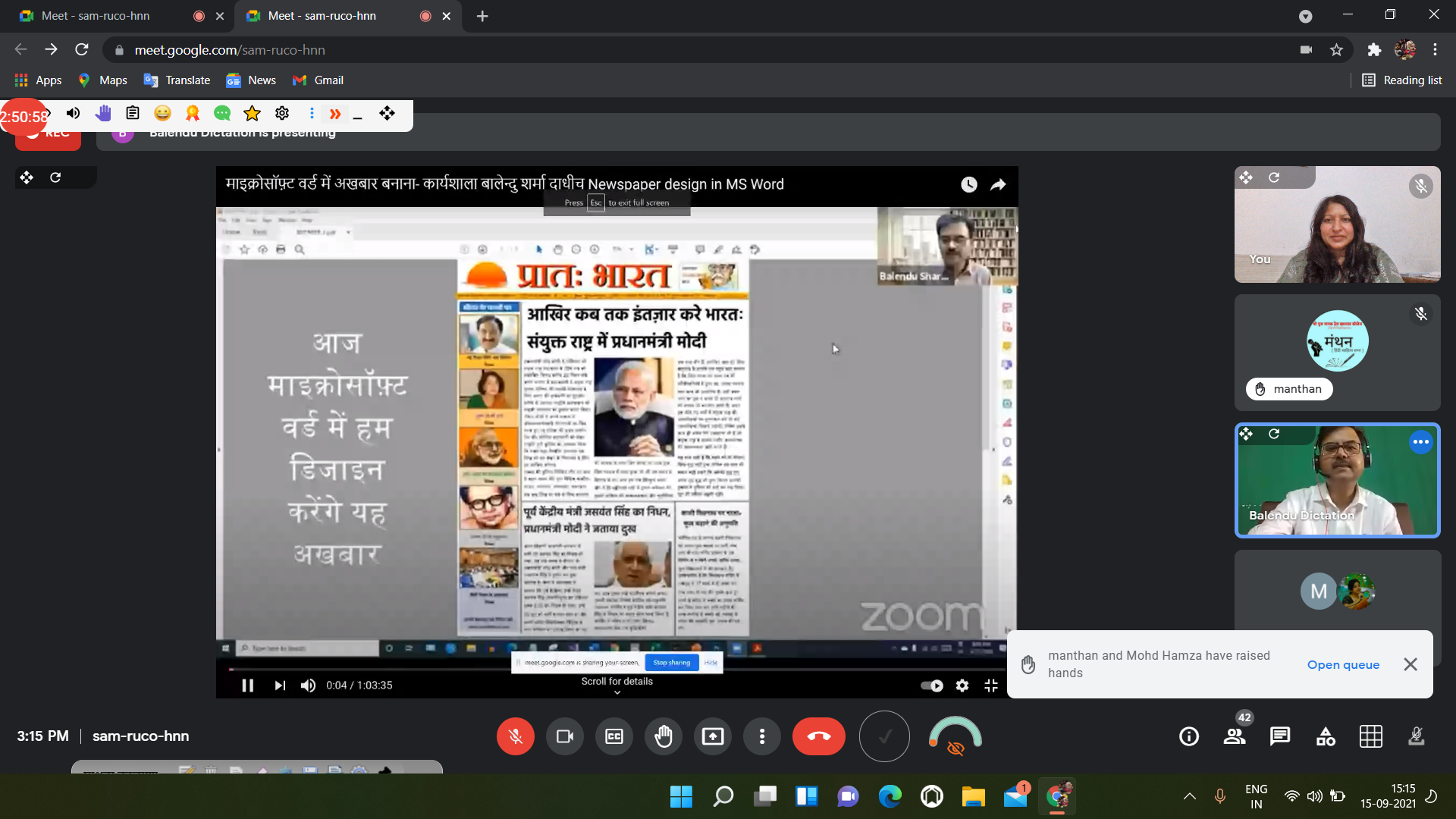Toggle the camera on or off

tap(565, 736)
